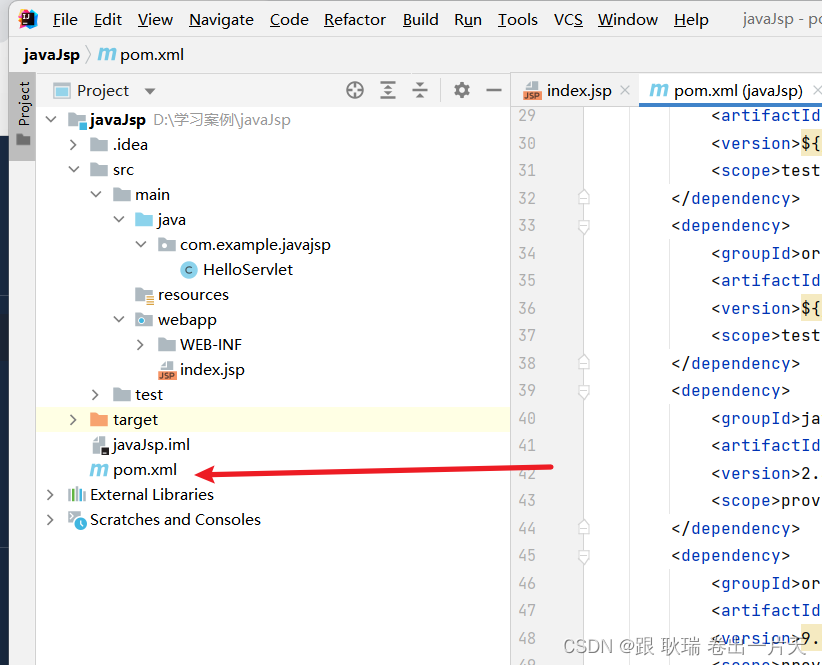Select pom.xml file in project tree
Screen dimensions: 822x665
pyautogui.click(x=145, y=470)
